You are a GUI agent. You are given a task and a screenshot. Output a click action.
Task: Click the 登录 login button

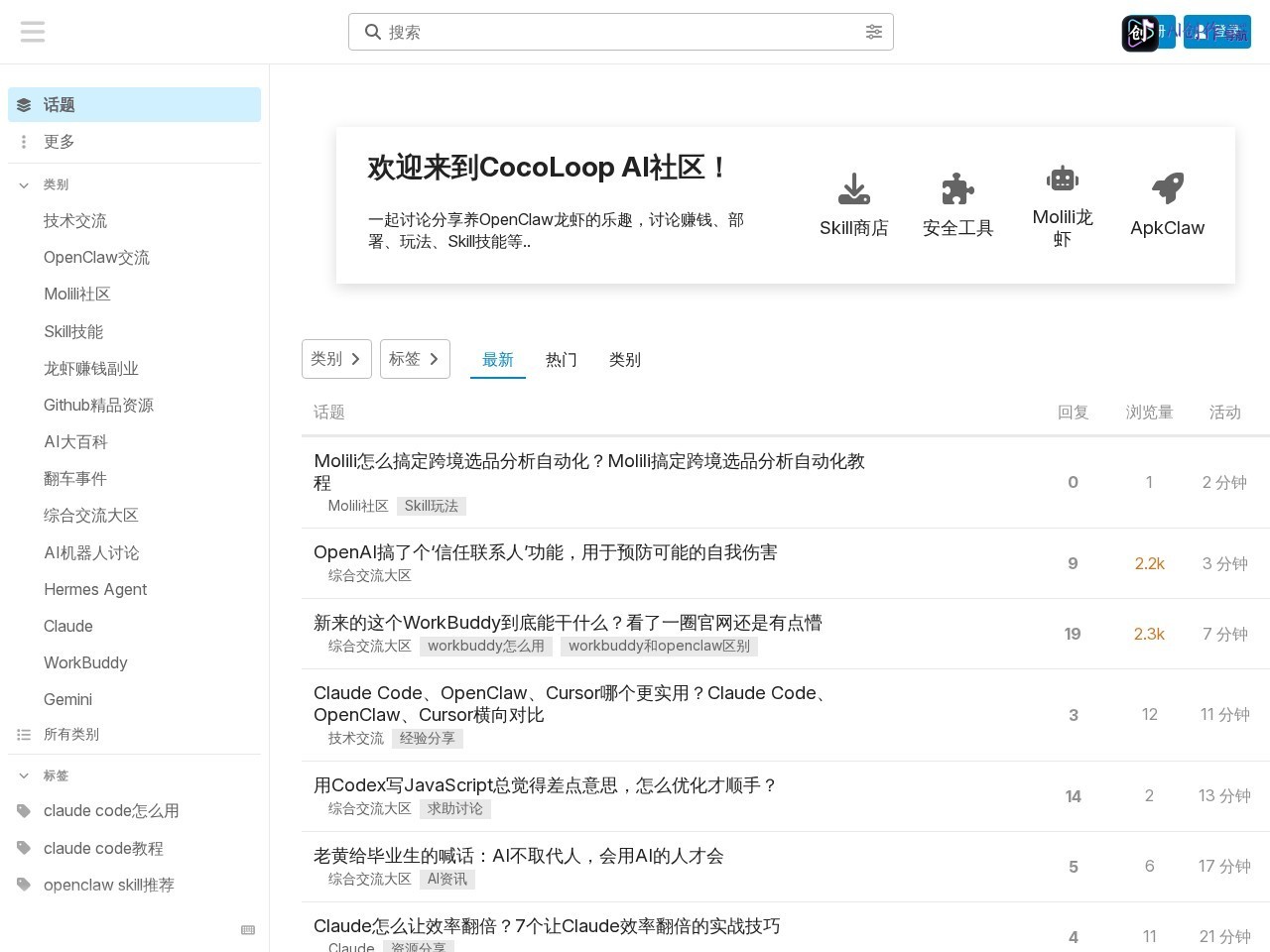pyautogui.click(x=1217, y=32)
